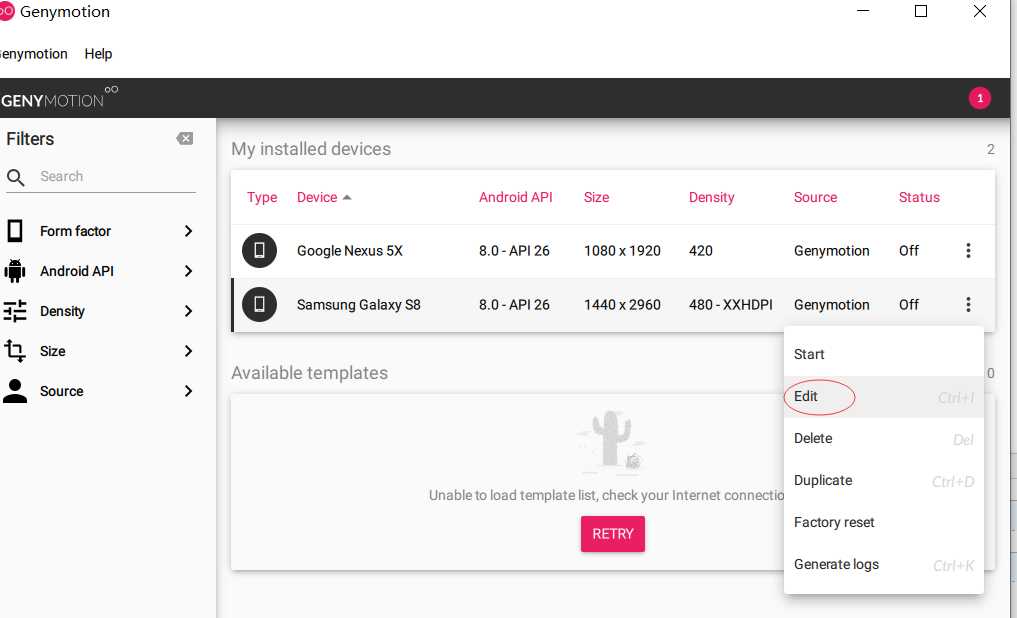The image size is (1017, 618).
Task: Sort by the Source column header
Action: coord(815,197)
